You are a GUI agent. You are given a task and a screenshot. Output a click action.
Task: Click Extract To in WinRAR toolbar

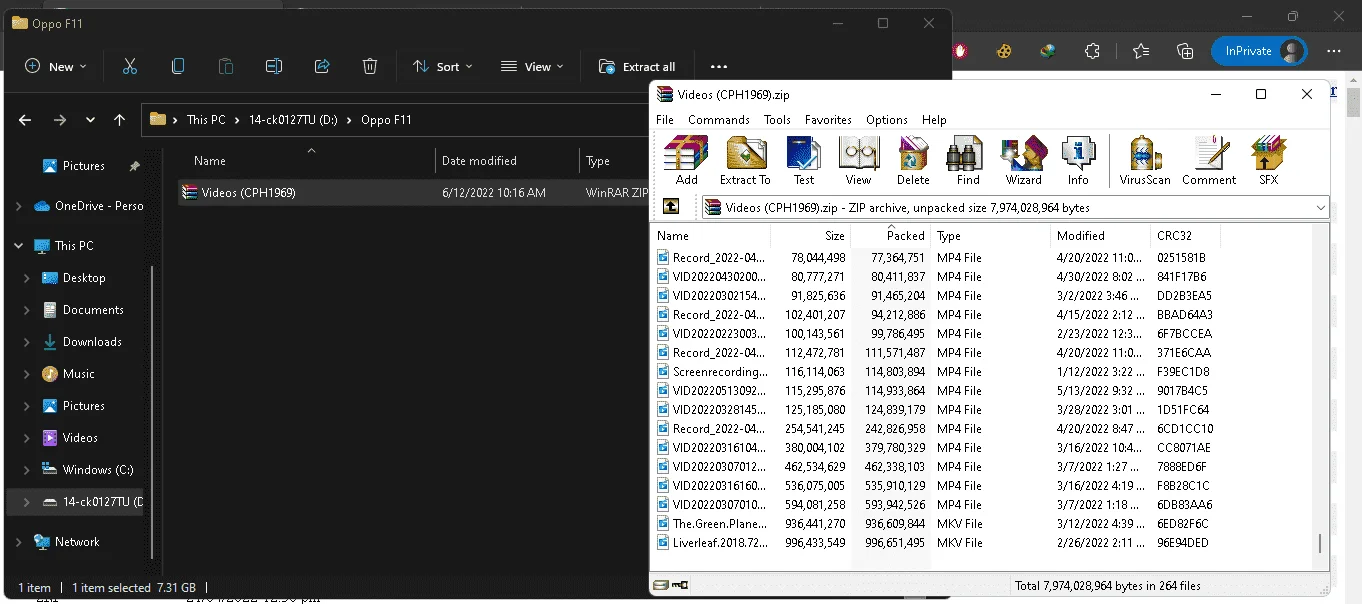click(x=745, y=160)
